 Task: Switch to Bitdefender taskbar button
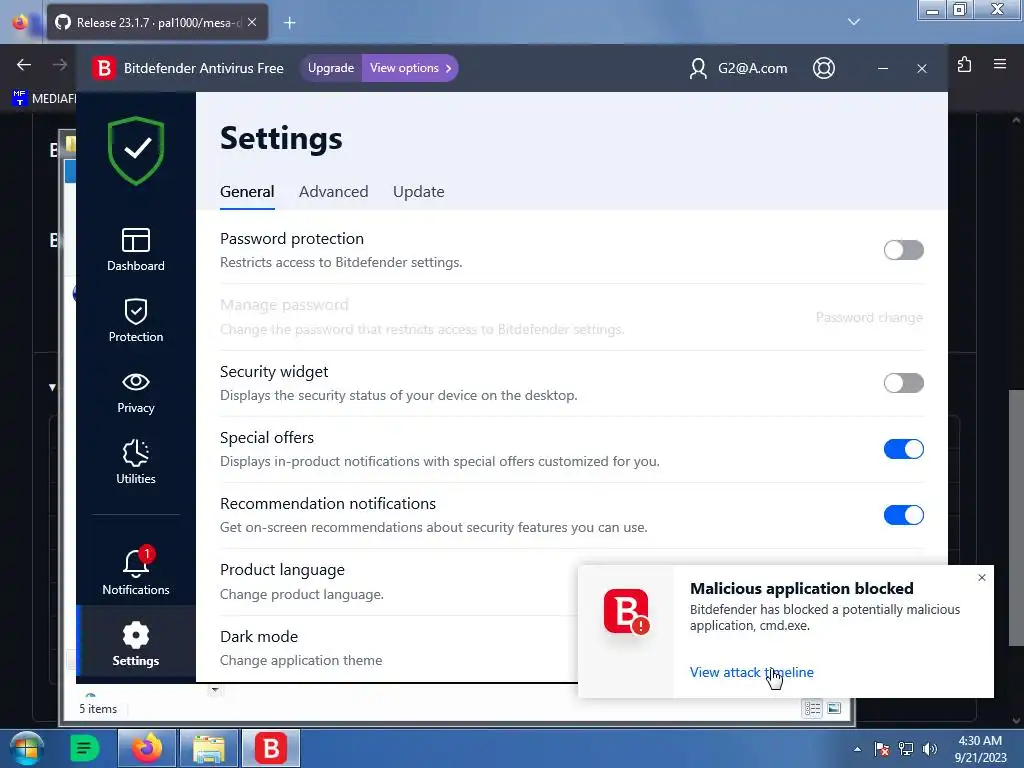point(271,748)
